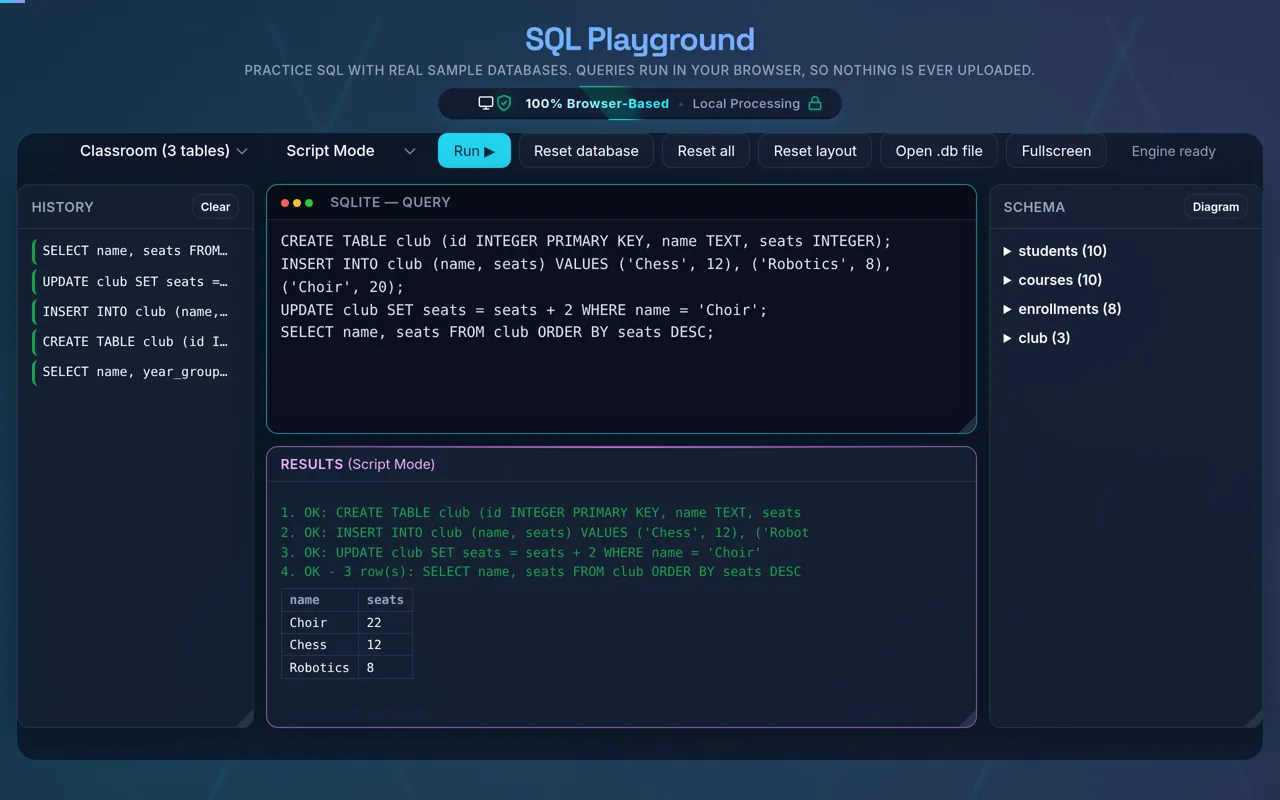Click result line '4. OK - 3 row(s)'
The width and height of the screenshot is (1280, 800).
pyautogui.click(x=541, y=572)
